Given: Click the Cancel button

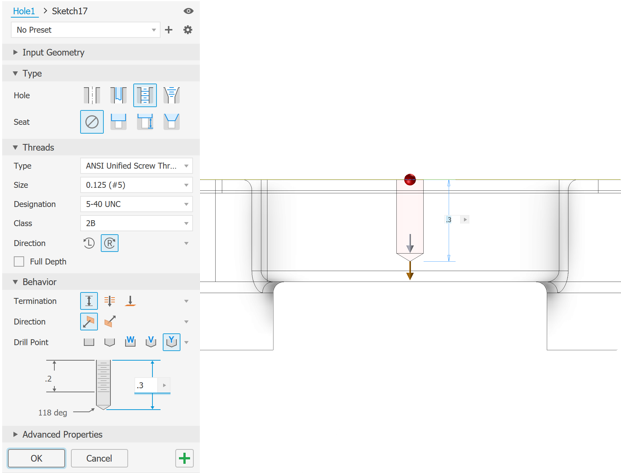Looking at the screenshot, I should 99,459.
